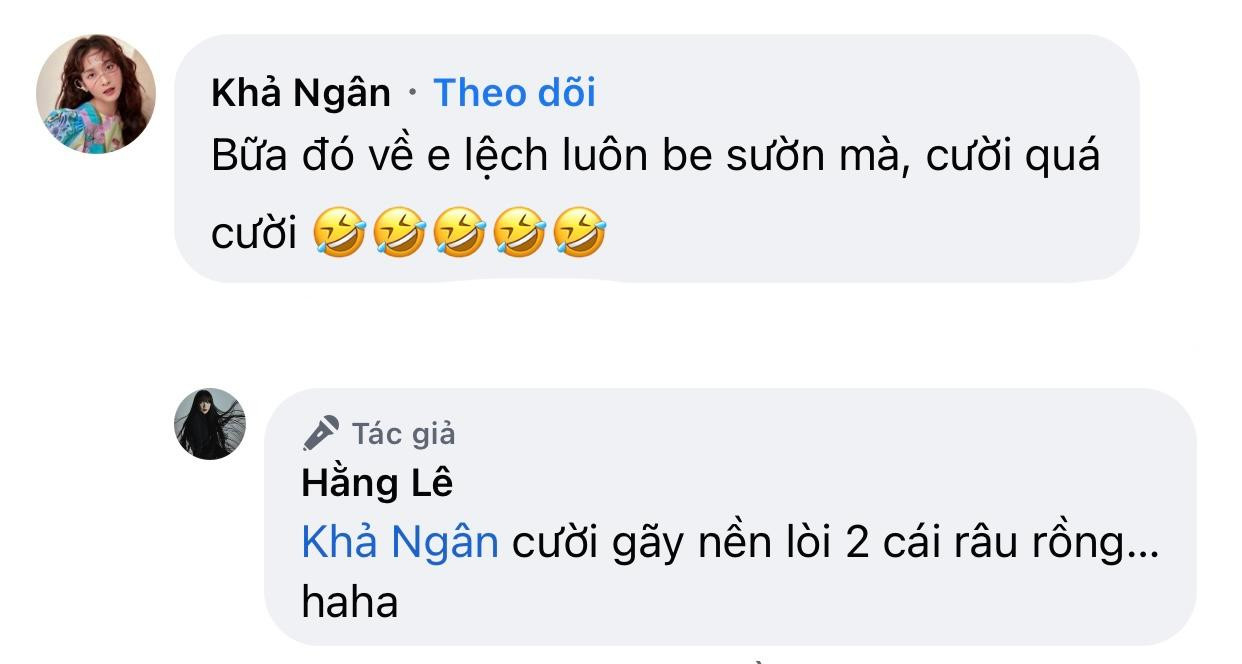Open the Hằng Lê author name

click(x=377, y=484)
